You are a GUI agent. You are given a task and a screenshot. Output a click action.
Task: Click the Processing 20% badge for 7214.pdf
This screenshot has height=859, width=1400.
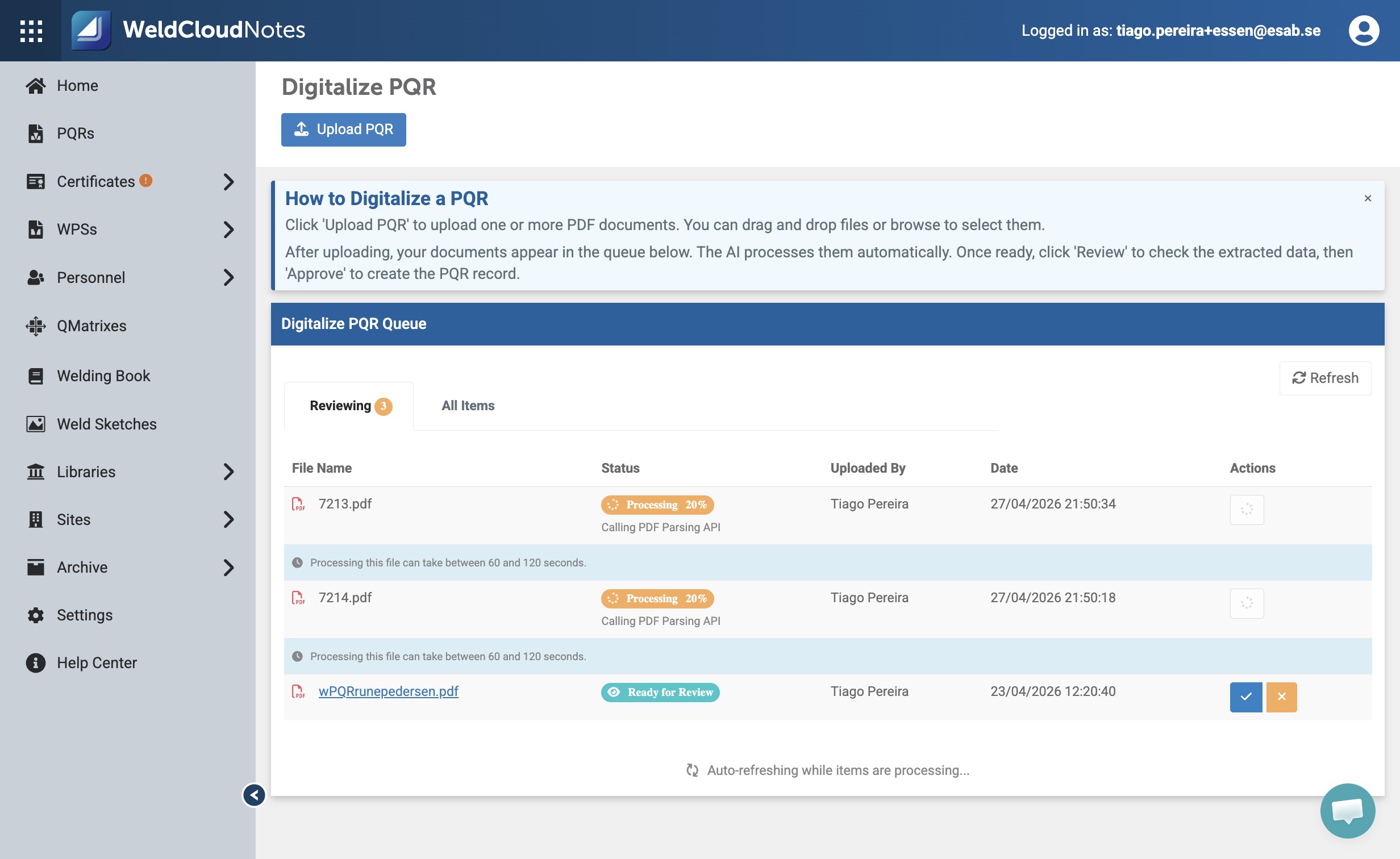pos(657,598)
